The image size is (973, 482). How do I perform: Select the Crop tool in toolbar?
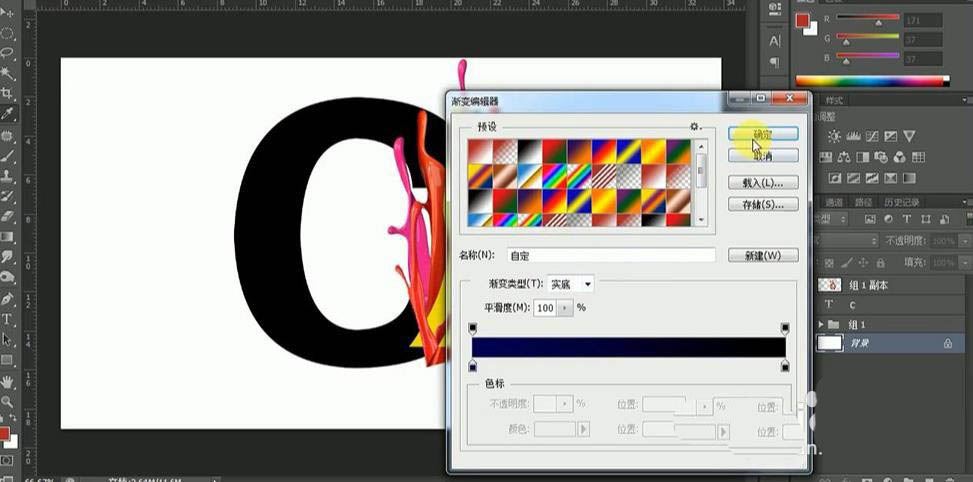[7, 93]
